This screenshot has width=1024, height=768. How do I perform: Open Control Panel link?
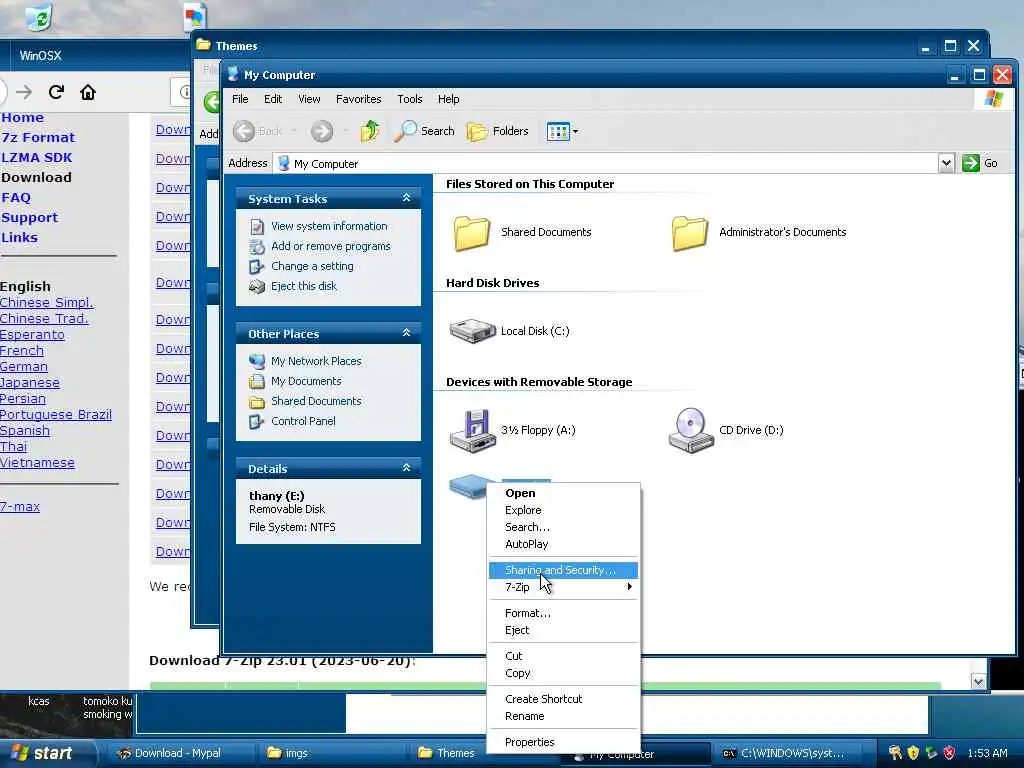tap(303, 421)
